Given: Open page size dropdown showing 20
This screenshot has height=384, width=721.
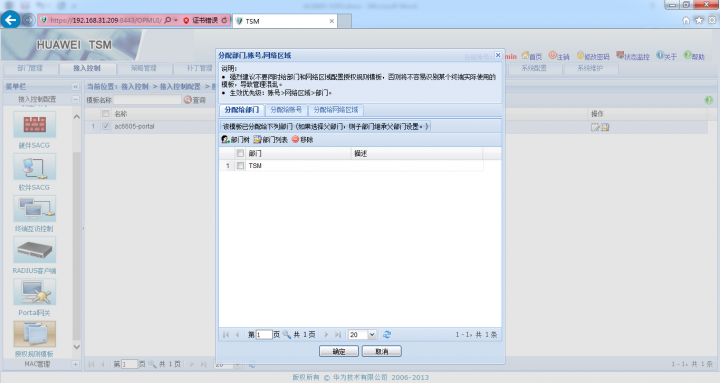Looking at the screenshot, I should 372,334.
